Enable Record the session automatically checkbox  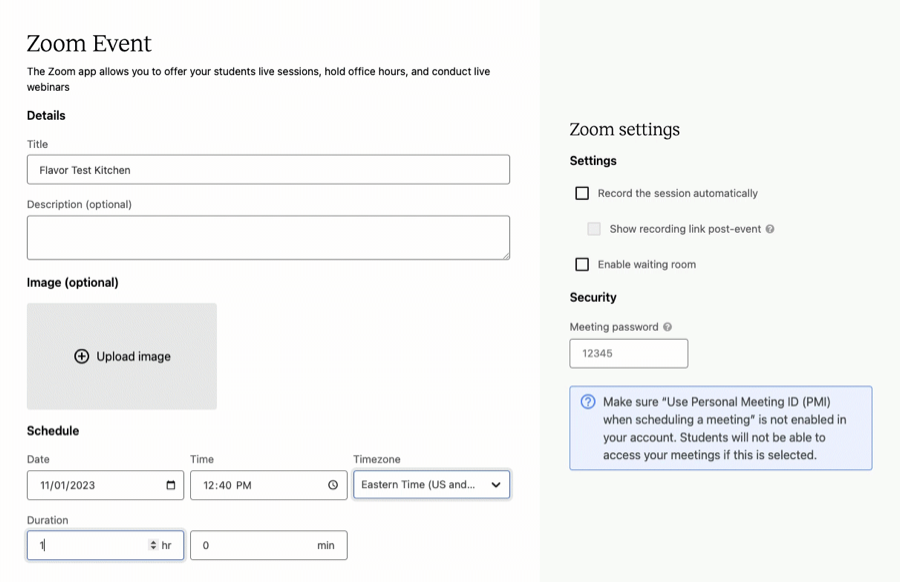click(x=582, y=193)
